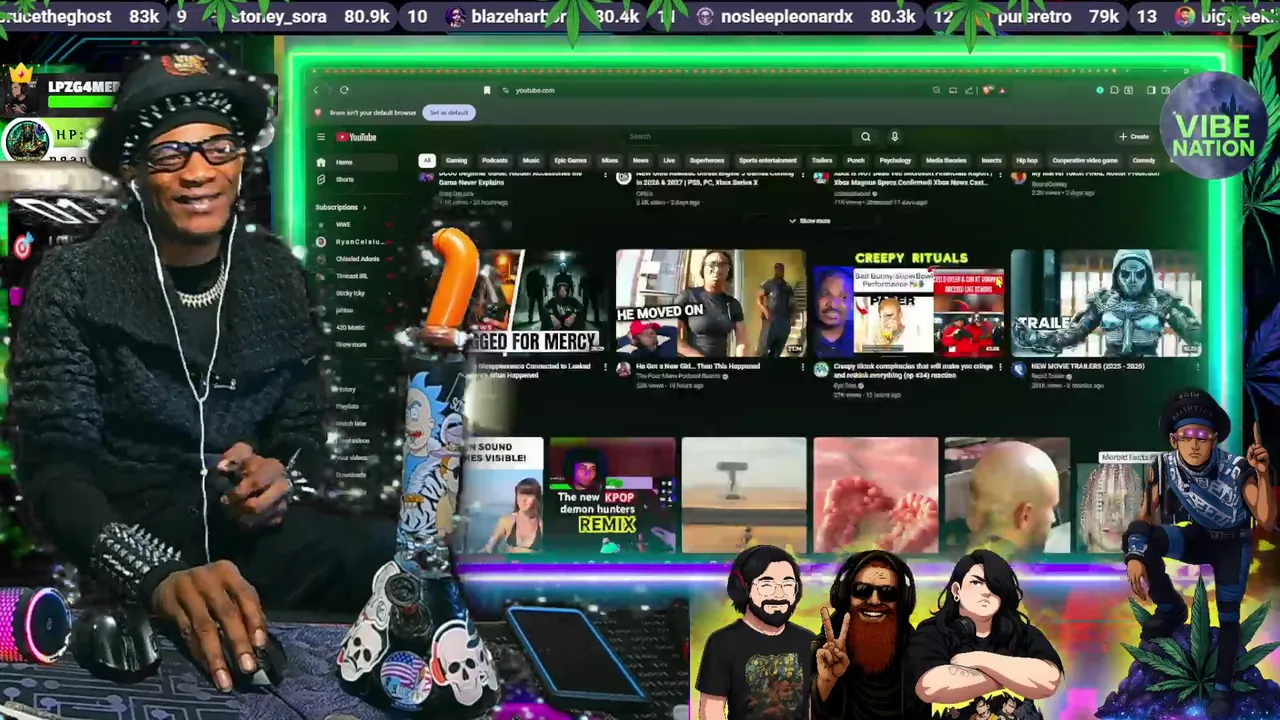Click the Create button
Viewport: 1280px width, 720px height.
pyautogui.click(x=1134, y=137)
